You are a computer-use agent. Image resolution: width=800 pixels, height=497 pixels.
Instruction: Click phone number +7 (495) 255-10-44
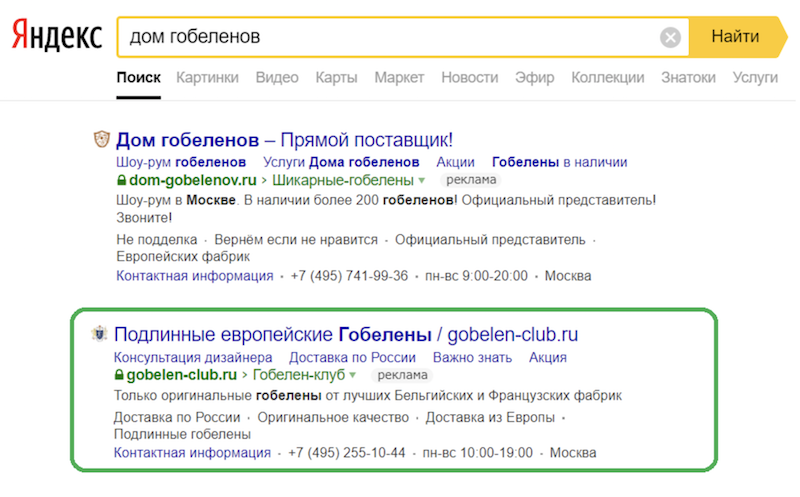(346, 453)
